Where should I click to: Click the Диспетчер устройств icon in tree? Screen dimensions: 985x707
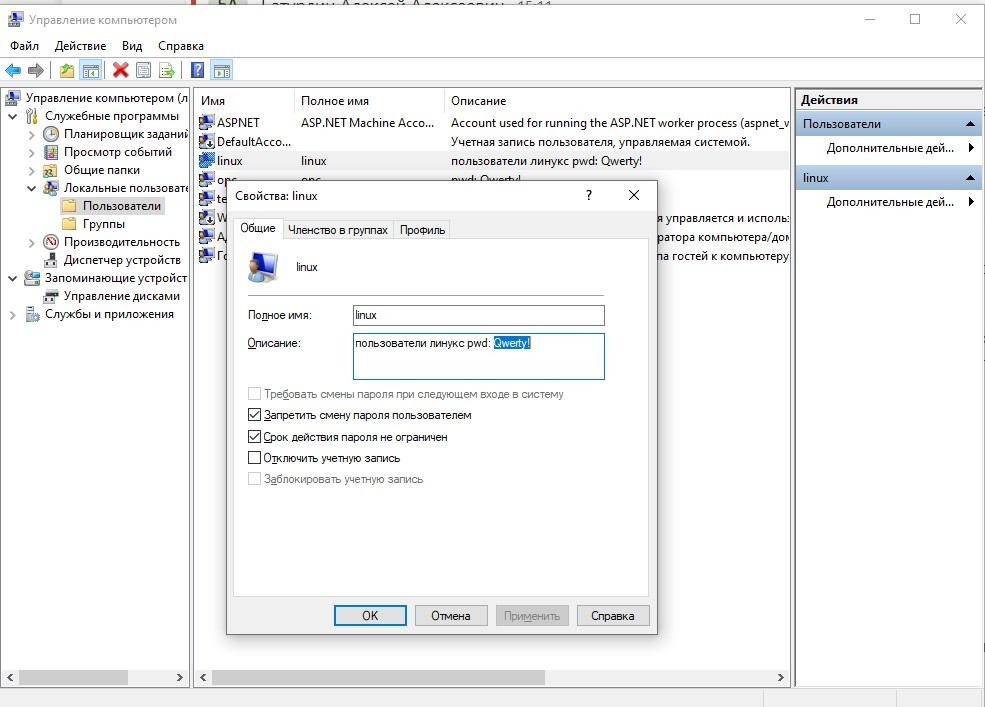coord(52,260)
